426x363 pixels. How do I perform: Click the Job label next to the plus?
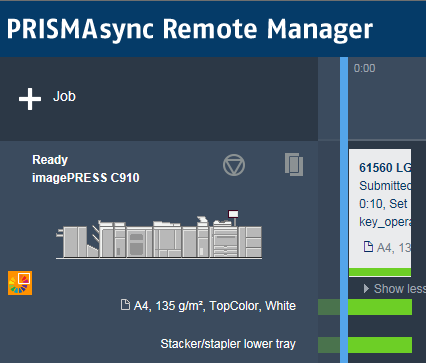click(64, 96)
